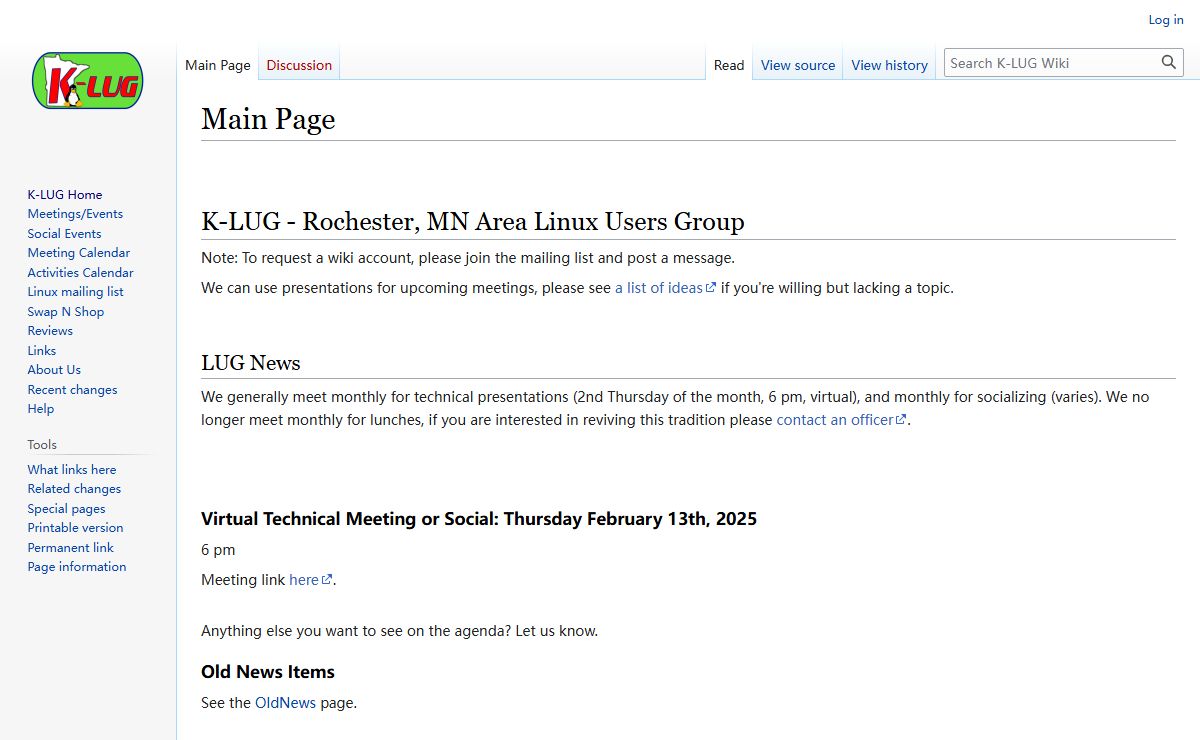The height and width of the screenshot is (740, 1200).
Task: View Recent changes
Action: [72, 389]
